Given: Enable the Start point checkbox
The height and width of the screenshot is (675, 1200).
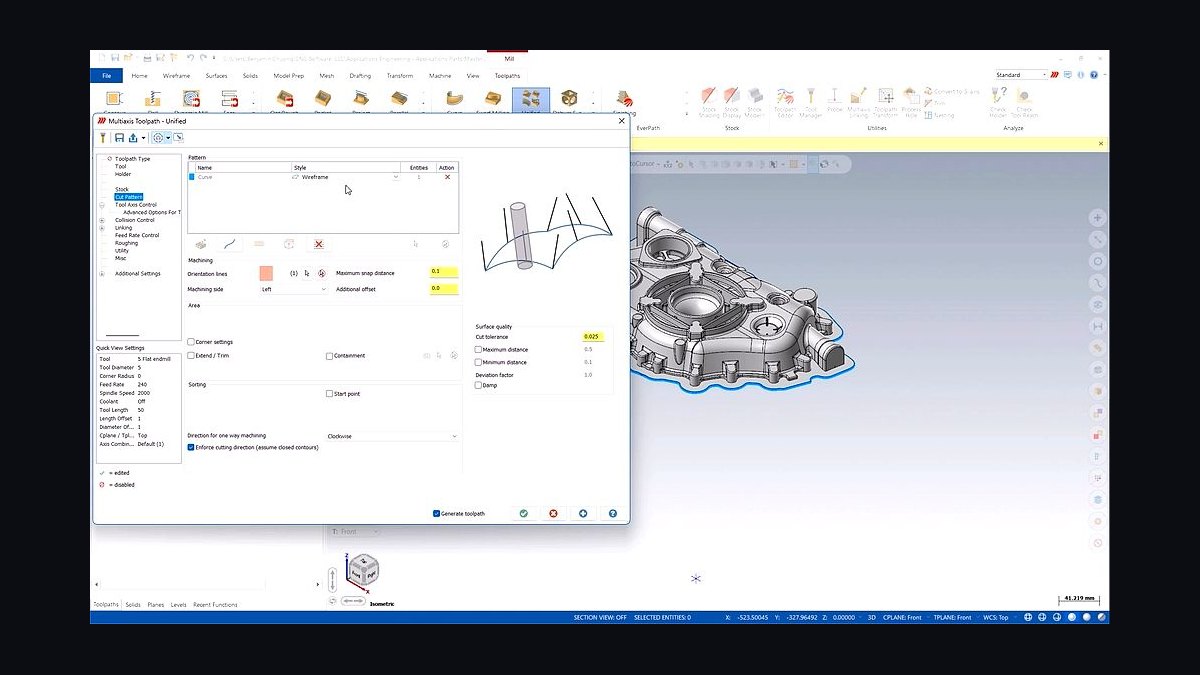Looking at the screenshot, I should click(329, 394).
